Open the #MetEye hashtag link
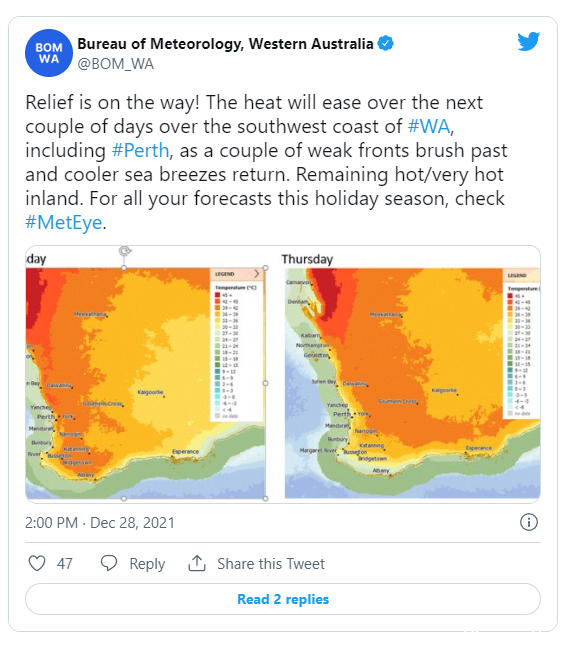 click(x=63, y=223)
